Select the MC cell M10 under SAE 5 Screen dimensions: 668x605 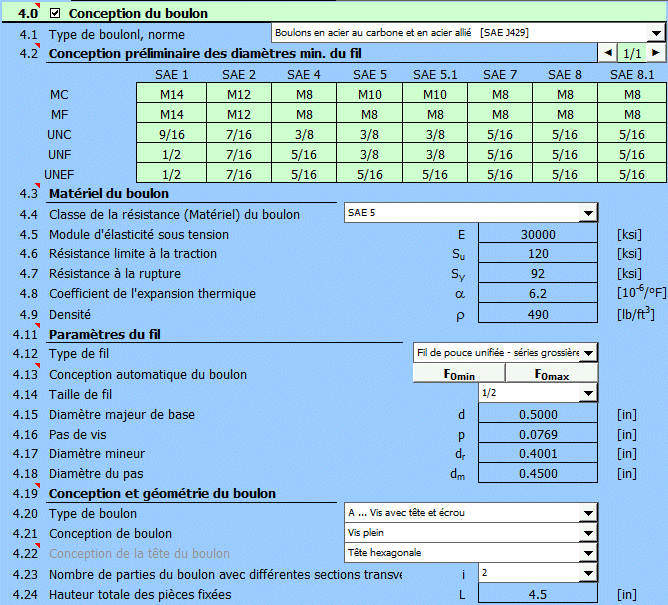[x=370, y=94]
